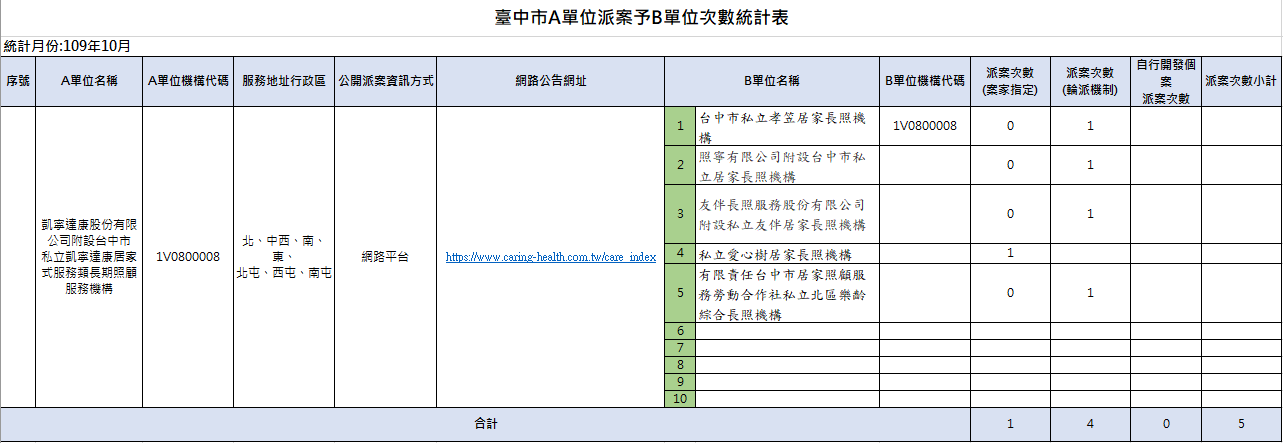Select 輪派機制 value 1 for 友伴 row

(x=1090, y=213)
